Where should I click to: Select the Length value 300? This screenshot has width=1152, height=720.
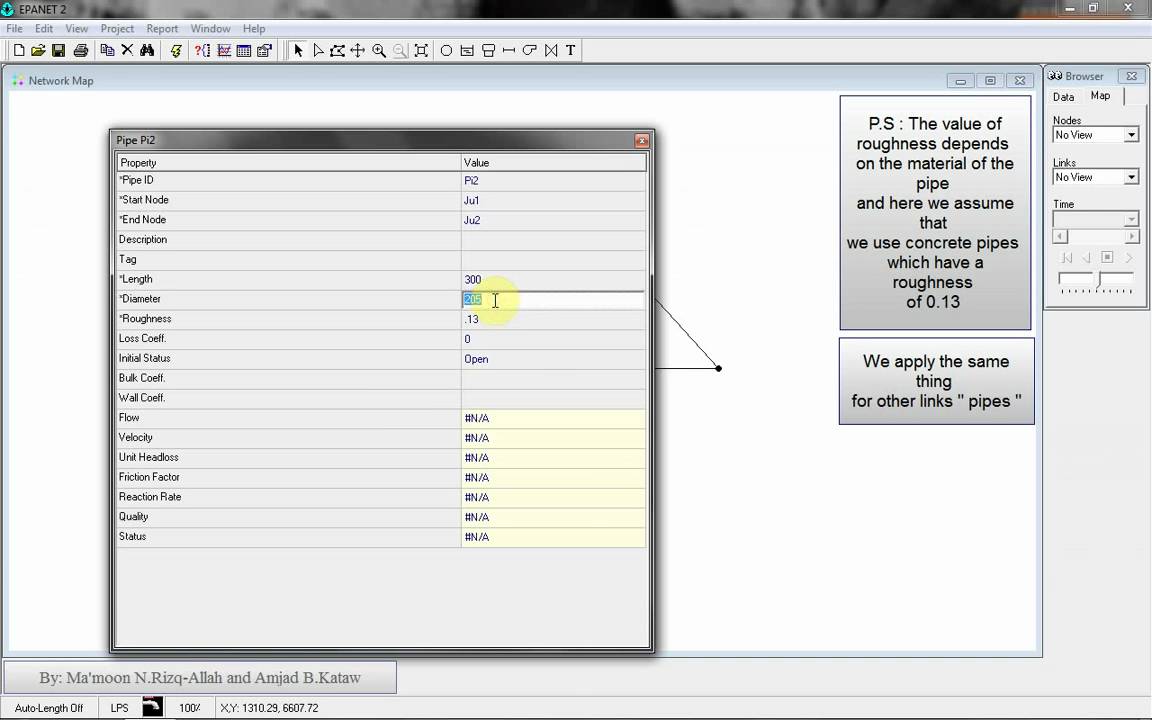tap(472, 279)
